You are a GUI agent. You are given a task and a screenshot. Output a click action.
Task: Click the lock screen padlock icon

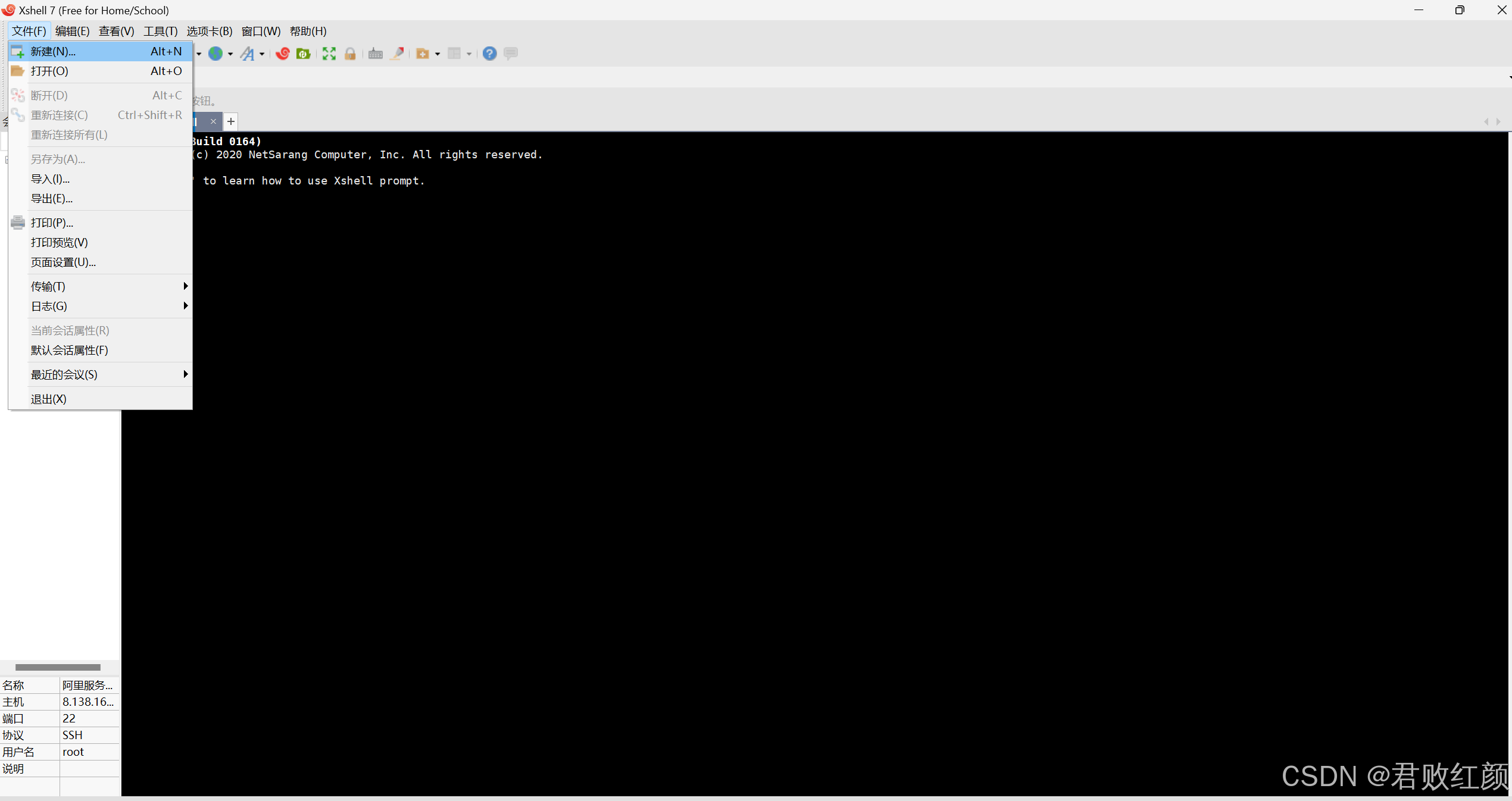(350, 54)
